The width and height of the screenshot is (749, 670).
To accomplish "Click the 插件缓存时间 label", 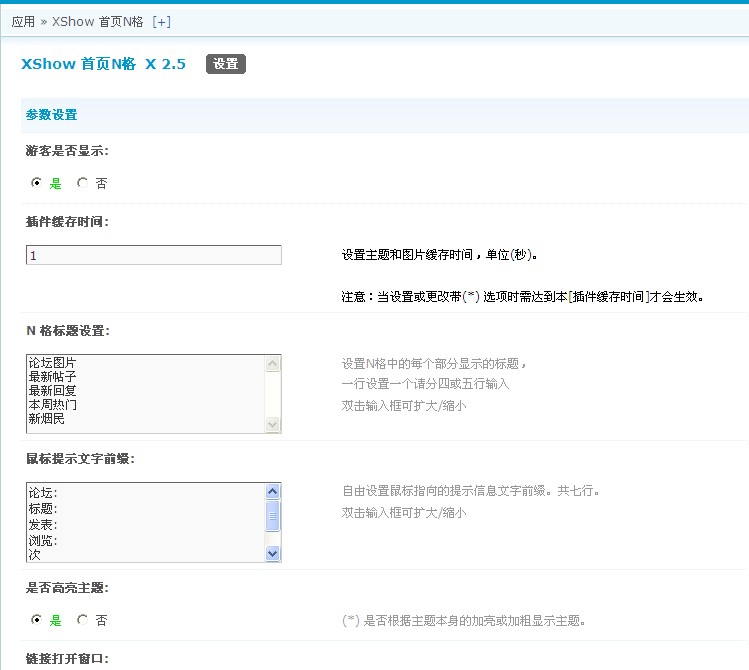I will 67,222.
